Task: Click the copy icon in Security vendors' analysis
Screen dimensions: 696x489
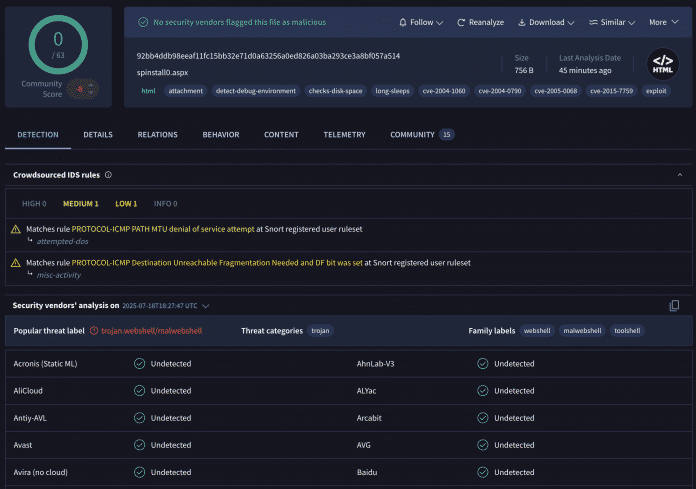Action: tap(674, 305)
